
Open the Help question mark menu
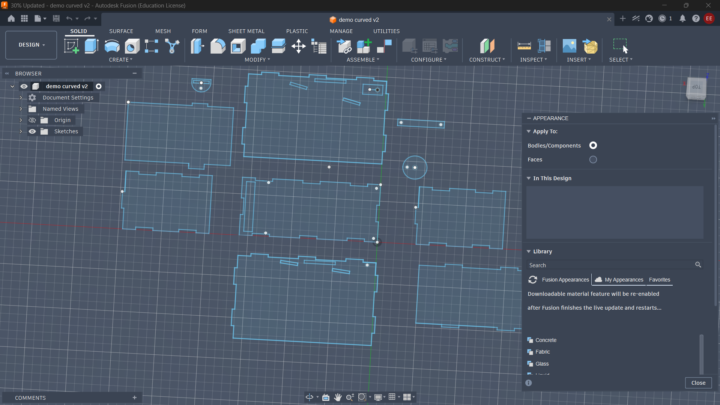pos(696,19)
